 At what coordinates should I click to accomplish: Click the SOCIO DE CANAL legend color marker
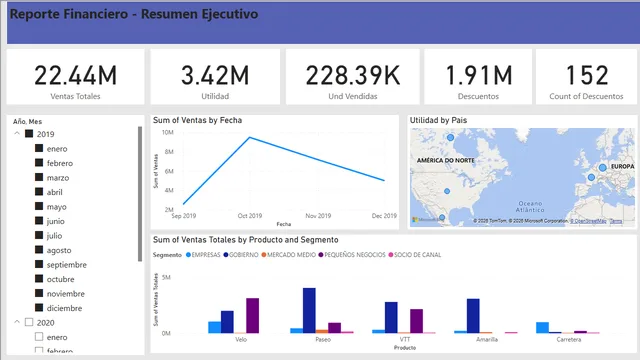391,255
